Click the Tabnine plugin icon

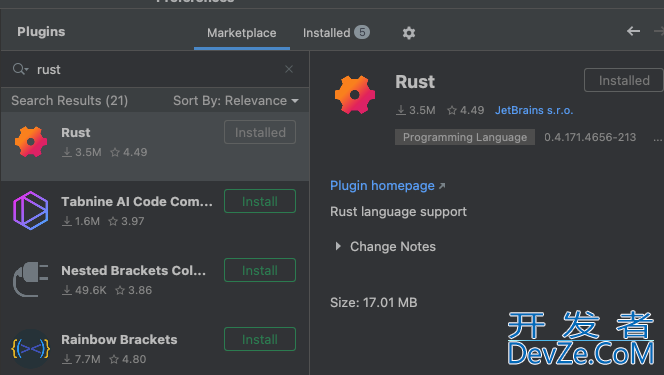[x=30, y=210]
